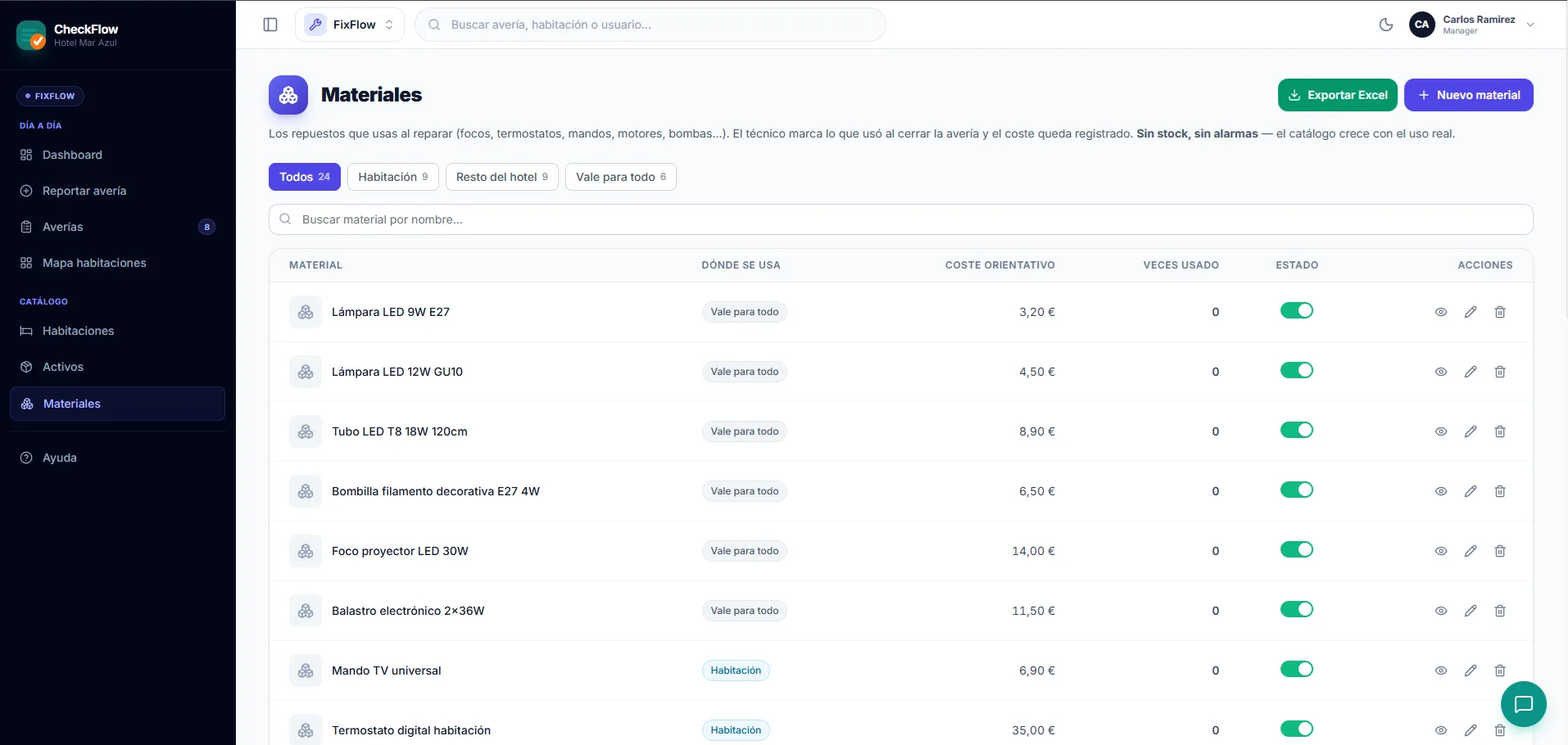Screen dimensions: 1568x745
Task: Turn off Mando TV universal status
Action: pos(1297,670)
